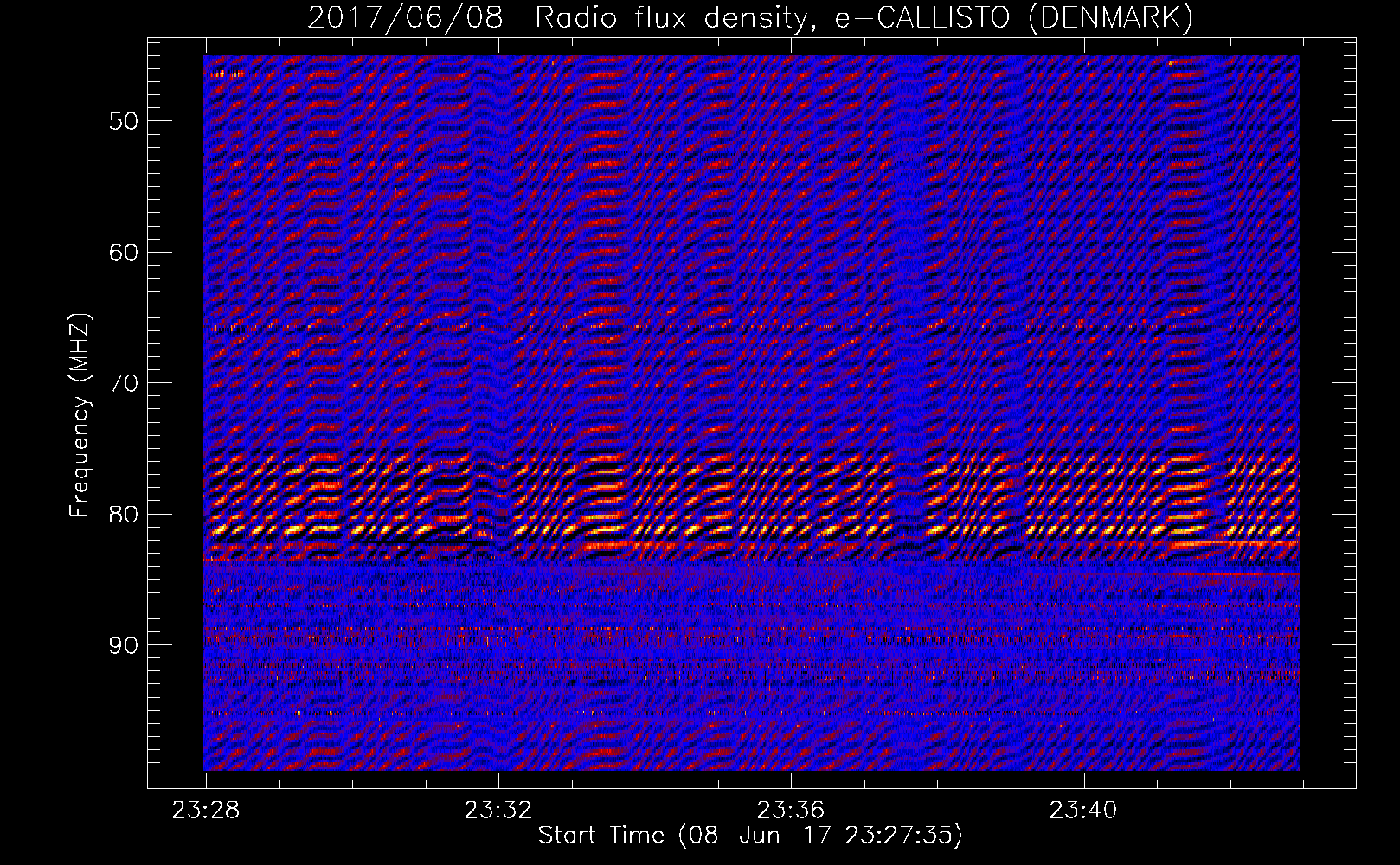Click the '23:40' time tick label

[x=1083, y=811]
